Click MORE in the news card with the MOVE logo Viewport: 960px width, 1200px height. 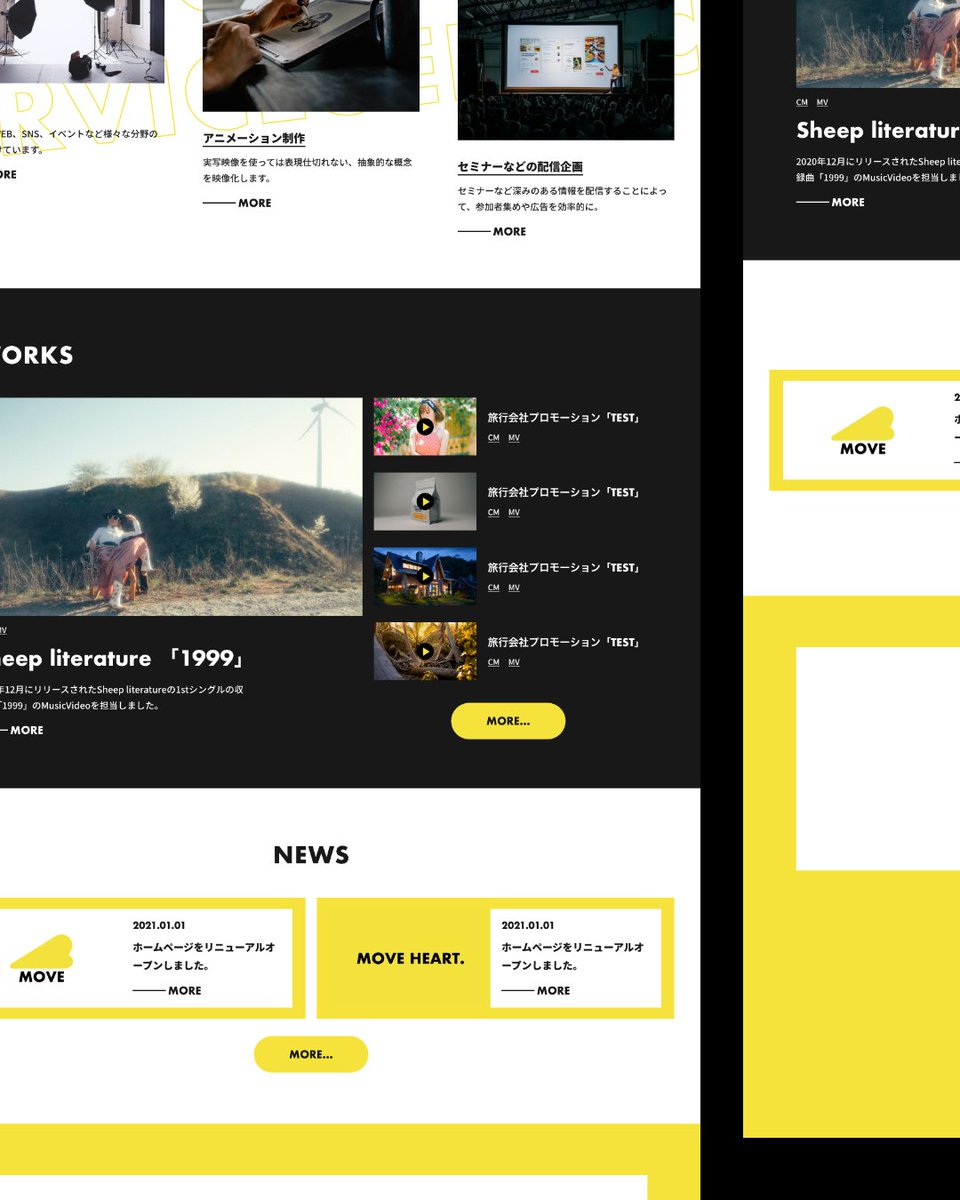point(167,991)
